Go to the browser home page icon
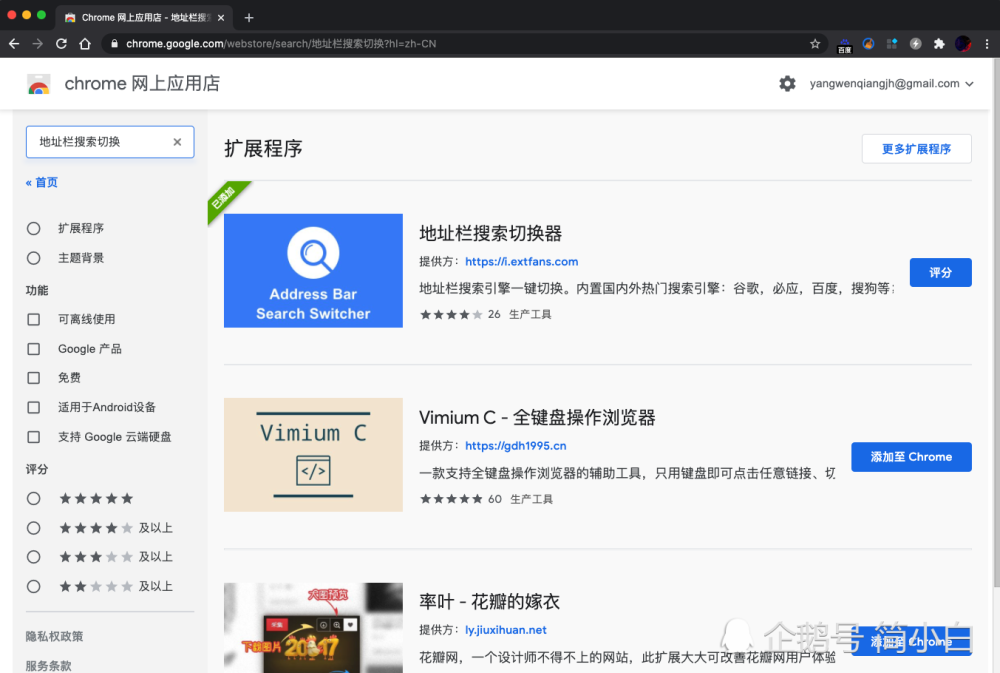1000x673 pixels. (x=85, y=44)
